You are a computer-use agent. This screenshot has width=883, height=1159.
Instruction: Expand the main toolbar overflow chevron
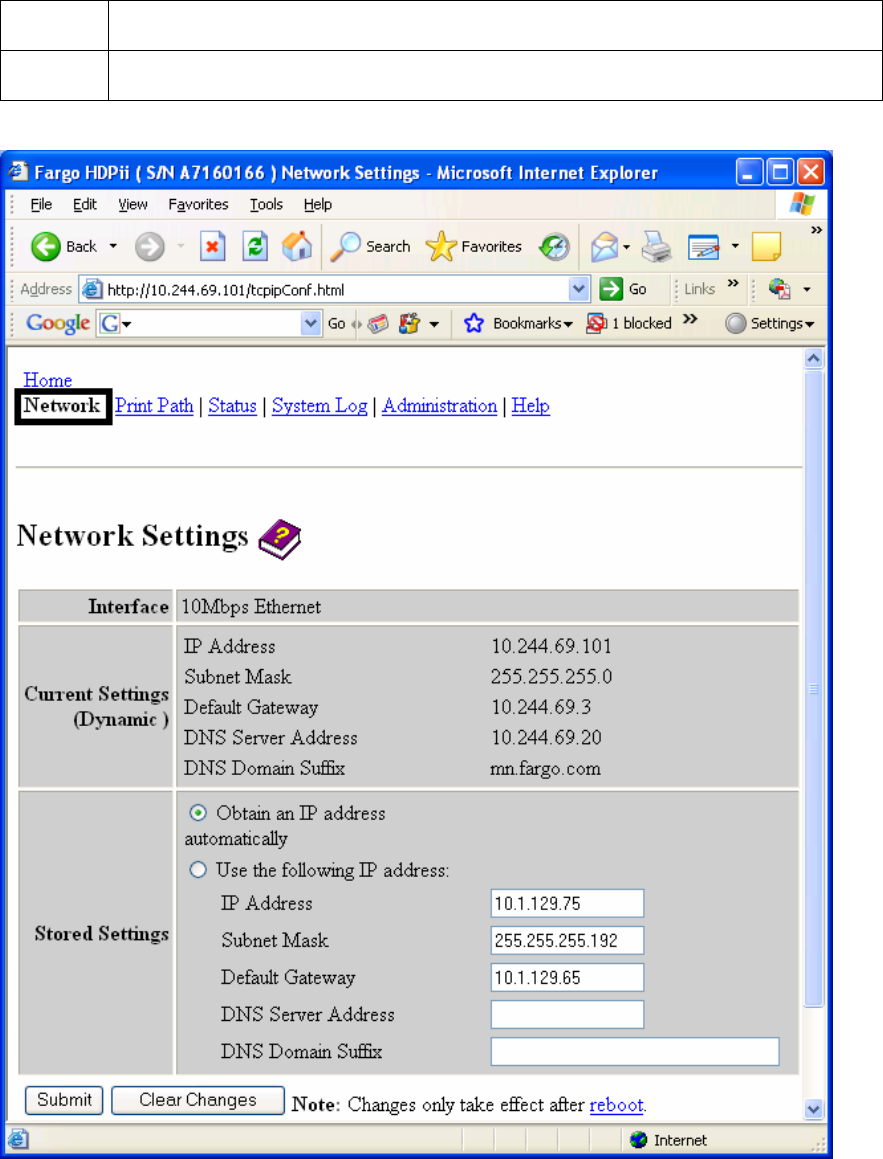[x=816, y=230]
